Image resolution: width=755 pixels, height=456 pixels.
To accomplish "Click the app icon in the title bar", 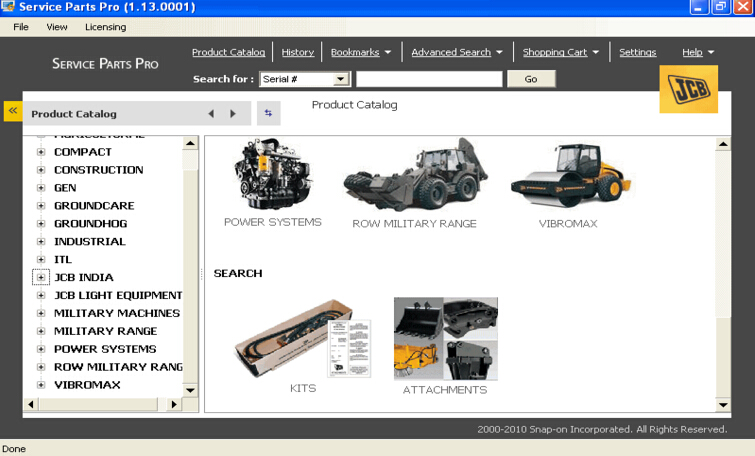I will (8, 6).
